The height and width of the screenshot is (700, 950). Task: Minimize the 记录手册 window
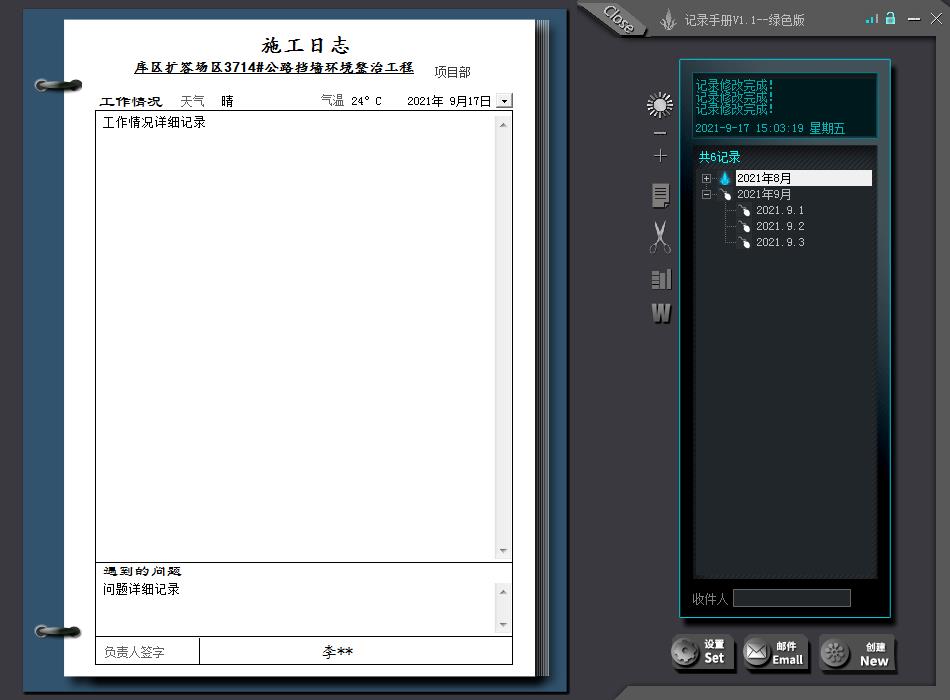point(914,19)
